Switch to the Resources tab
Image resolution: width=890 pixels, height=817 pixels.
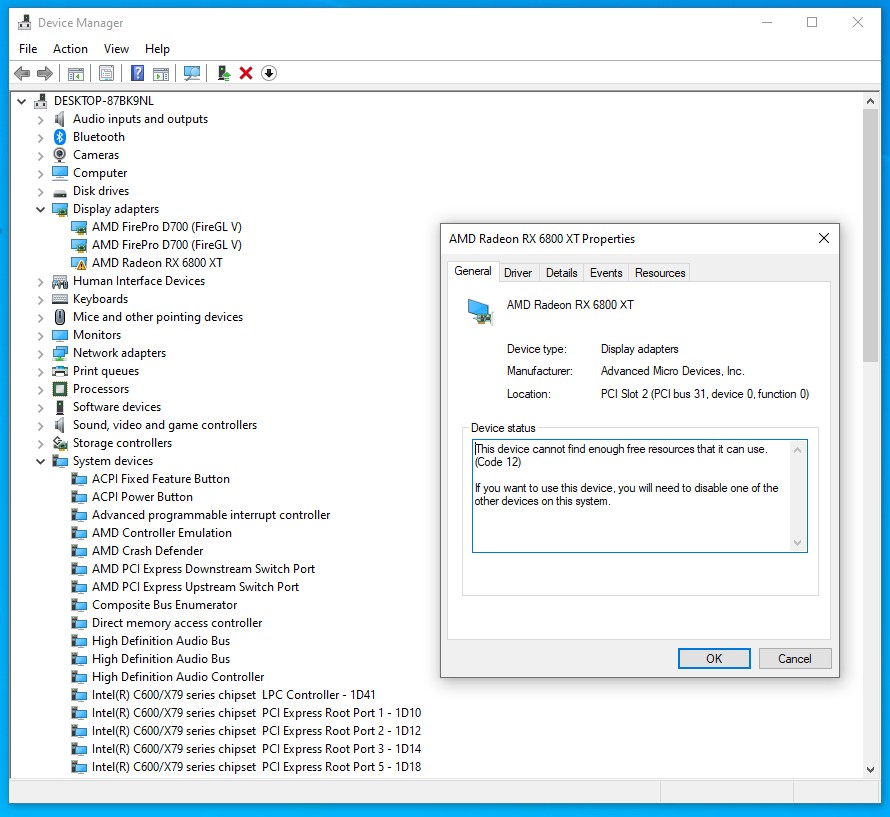660,273
